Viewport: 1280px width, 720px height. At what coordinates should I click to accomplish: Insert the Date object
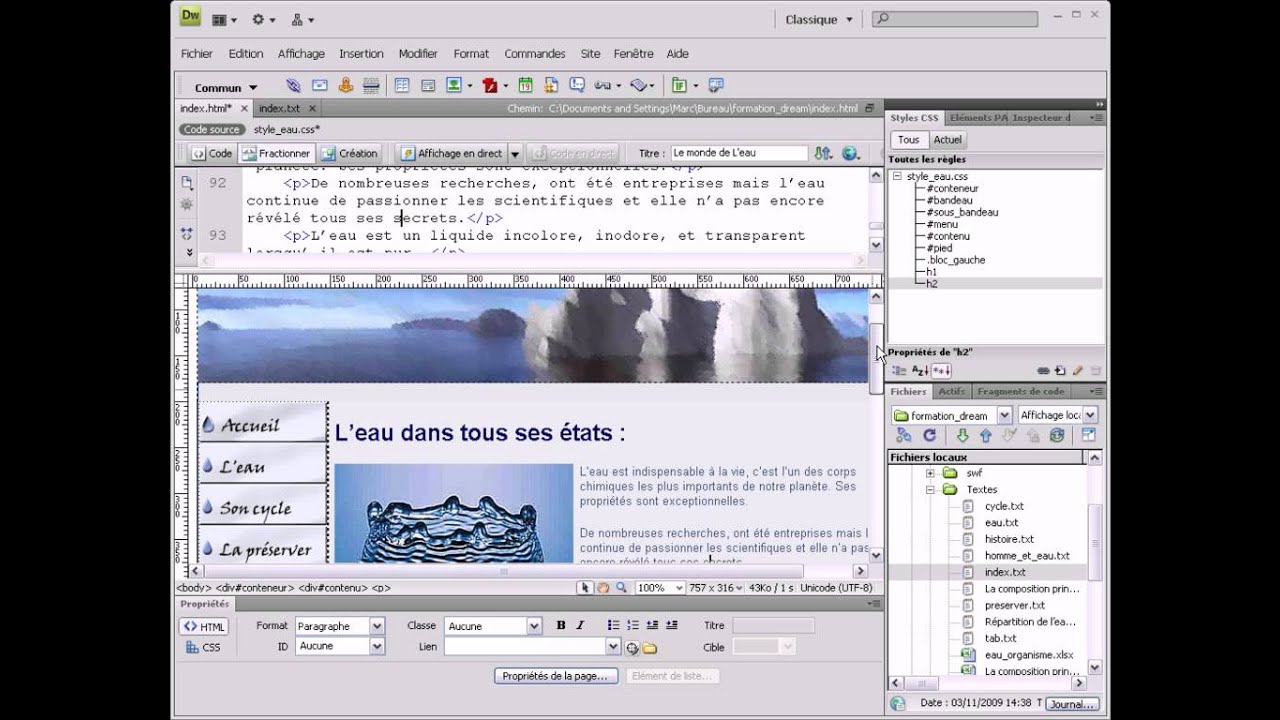point(525,86)
